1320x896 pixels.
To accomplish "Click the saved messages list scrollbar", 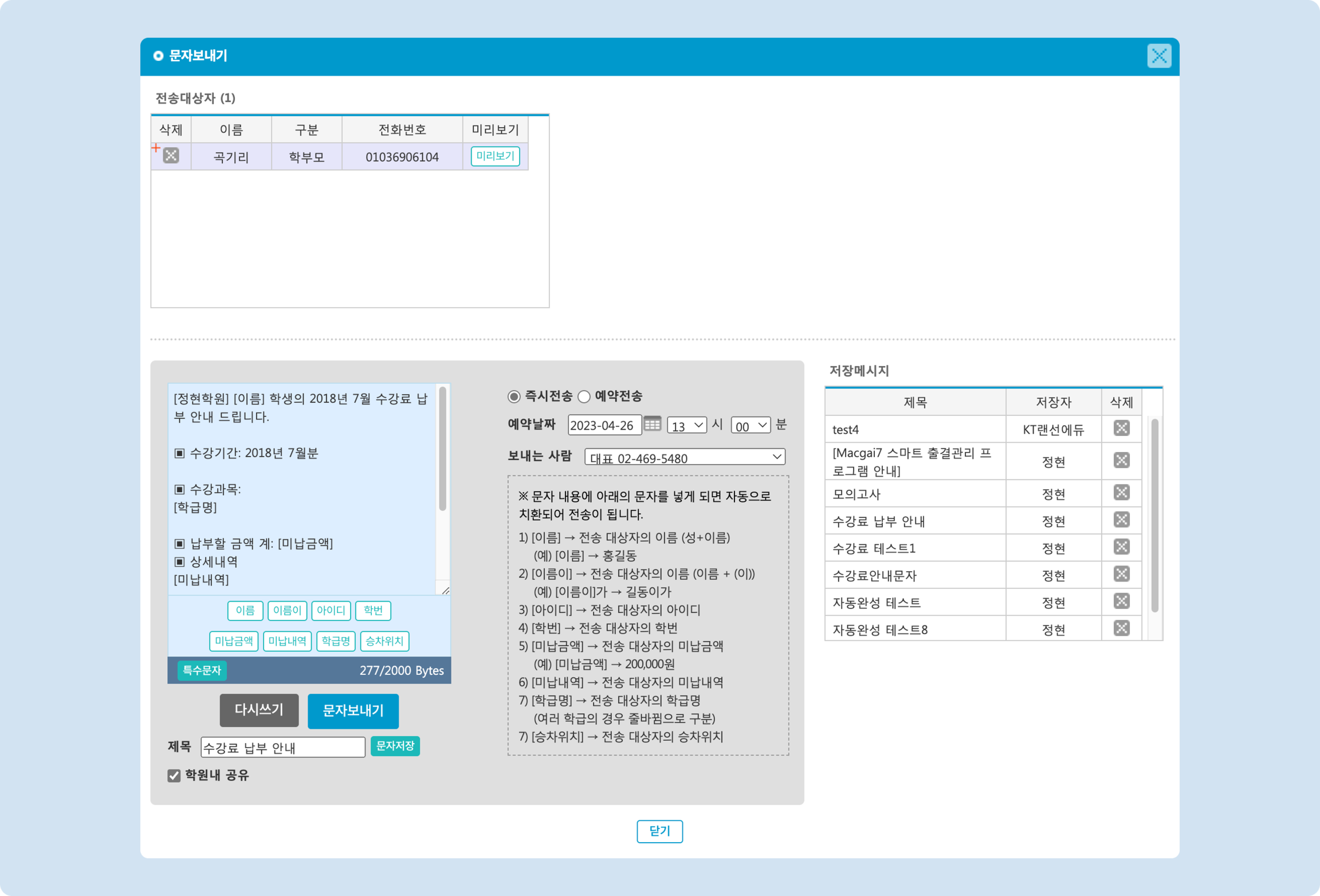I will 1154,516.
